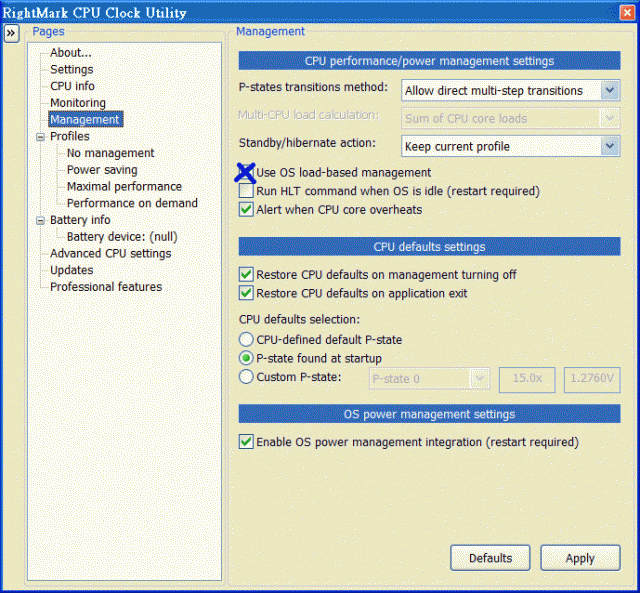The width and height of the screenshot is (640, 593).
Task: Click the Defaults button
Action: pos(490,557)
